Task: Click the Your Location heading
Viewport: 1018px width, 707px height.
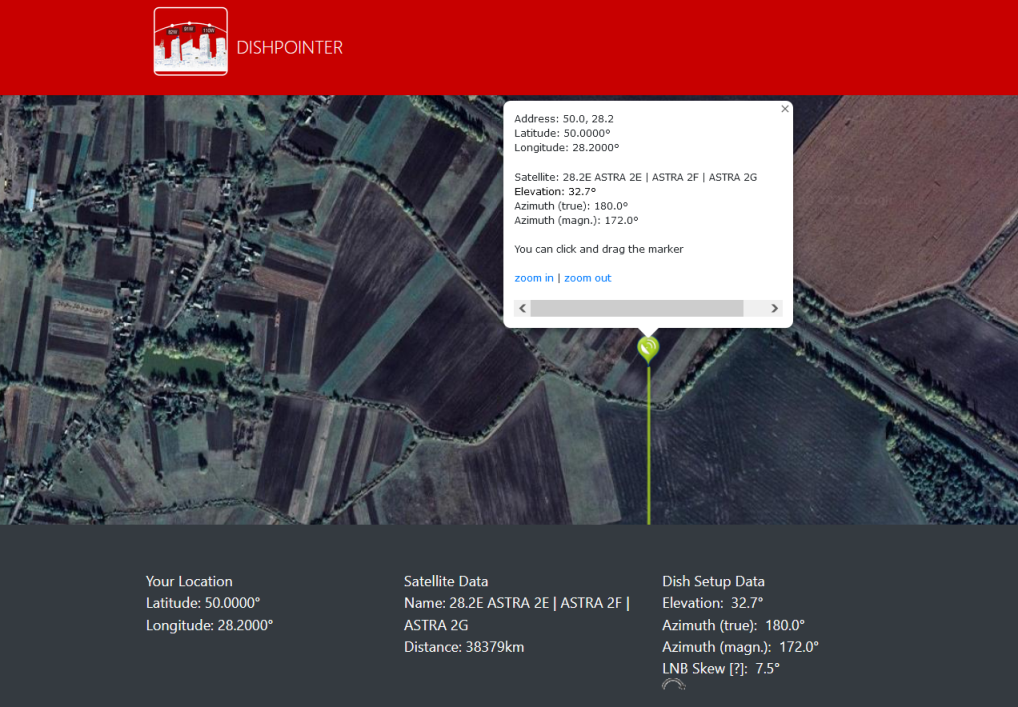Action: [189, 581]
